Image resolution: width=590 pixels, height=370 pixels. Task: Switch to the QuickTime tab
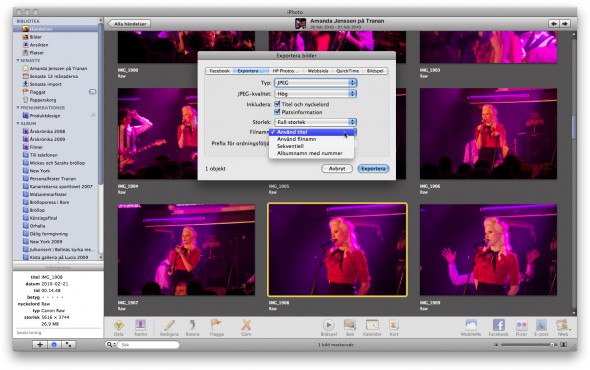(x=347, y=71)
